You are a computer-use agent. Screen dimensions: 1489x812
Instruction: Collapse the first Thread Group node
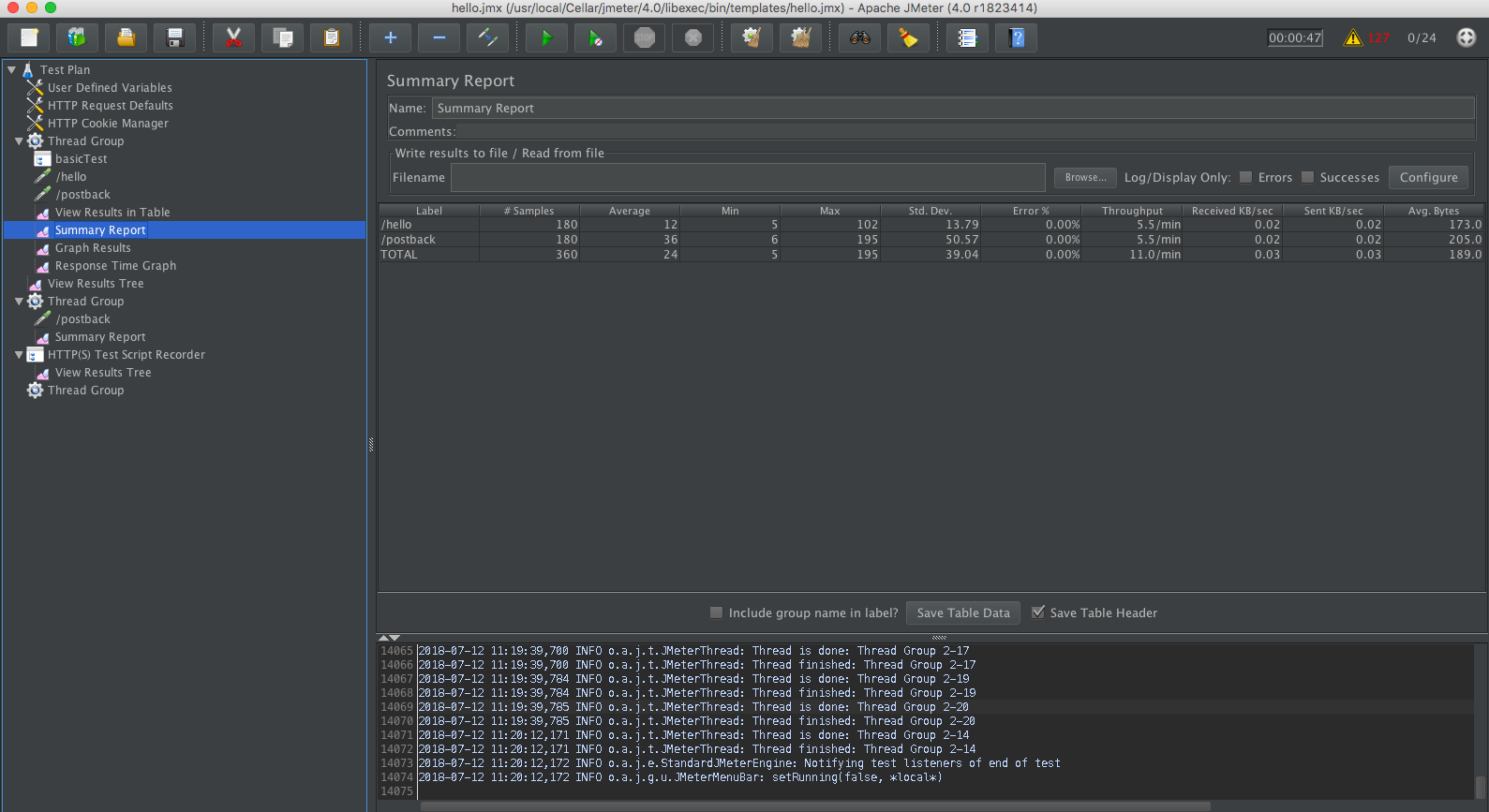coord(19,140)
